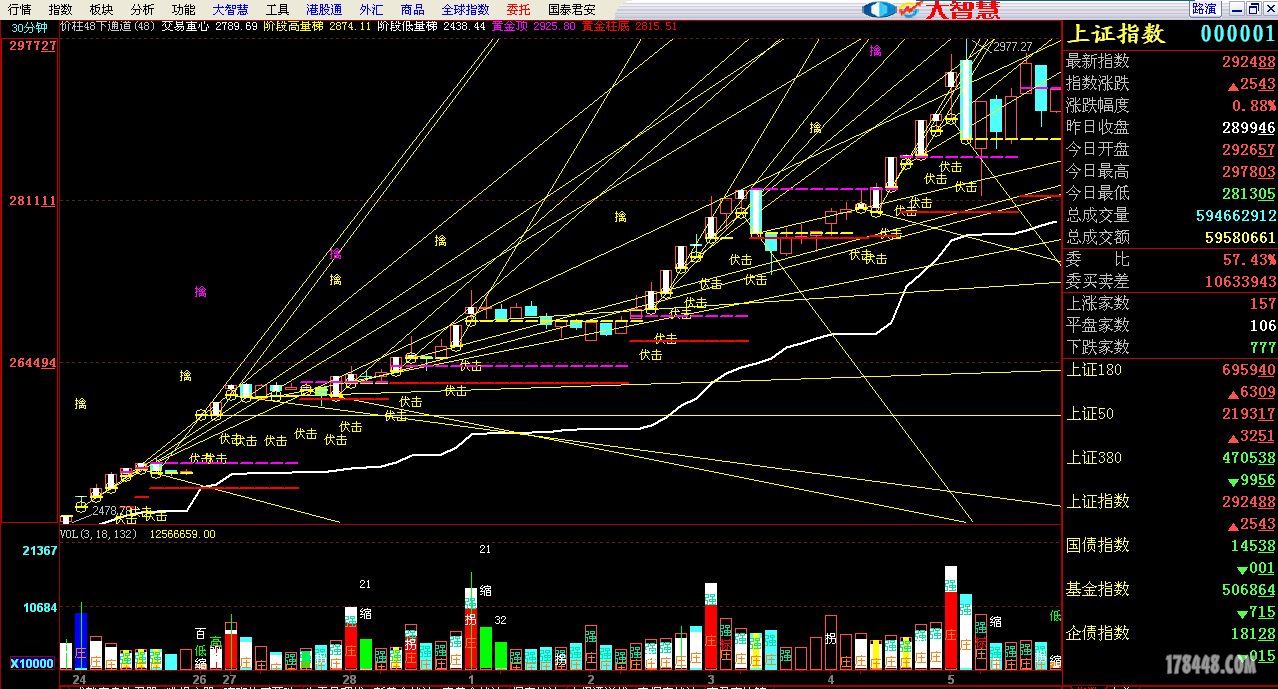Select the 基金指数 index entry
Viewport: 1278px width, 689px height.
tap(1097, 589)
